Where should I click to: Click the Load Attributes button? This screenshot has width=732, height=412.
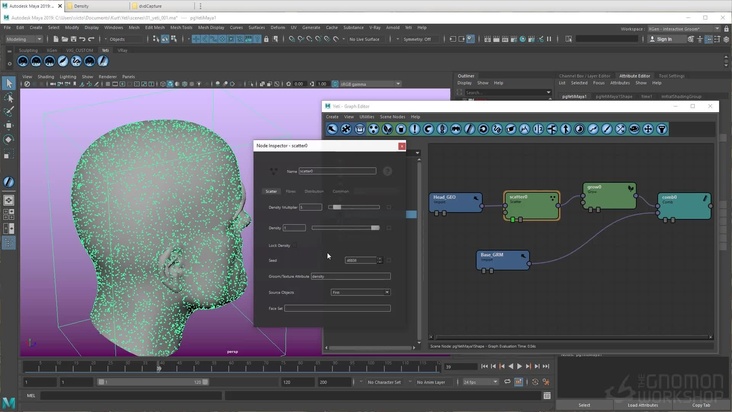(642, 405)
